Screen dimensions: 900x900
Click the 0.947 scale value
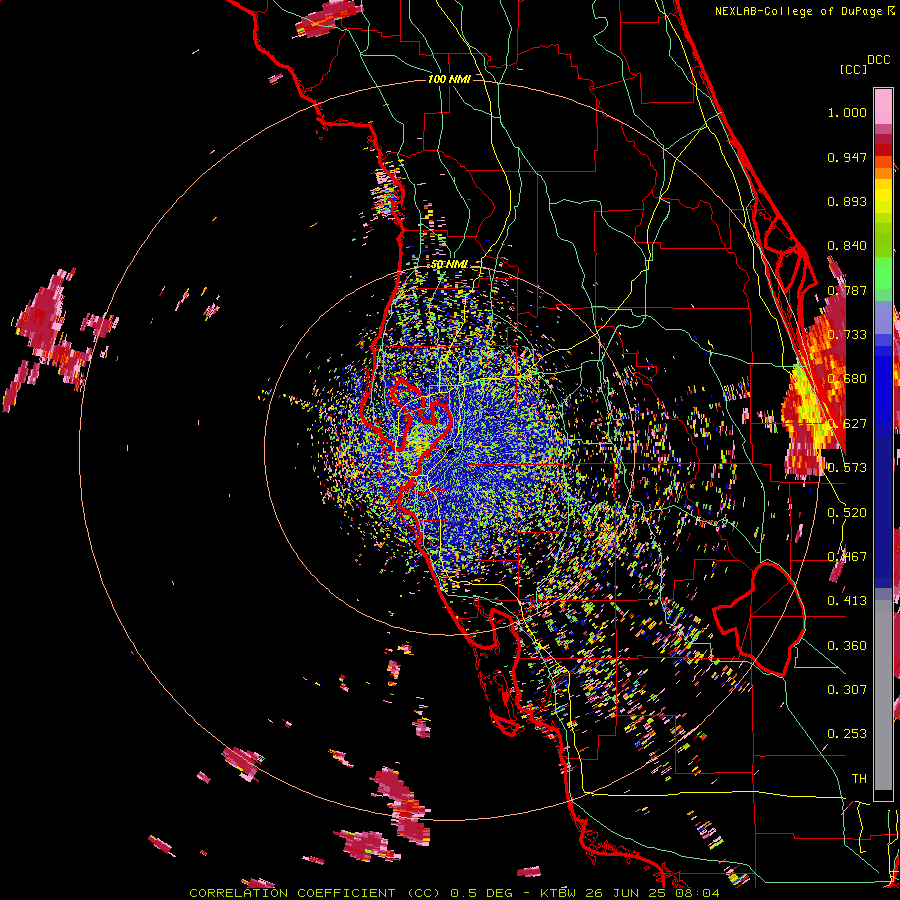click(x=847, y=157)
